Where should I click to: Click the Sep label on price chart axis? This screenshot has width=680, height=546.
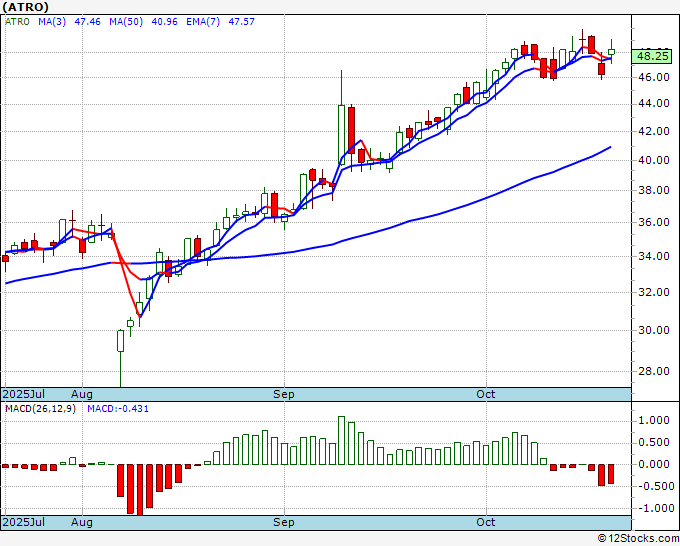284,394
